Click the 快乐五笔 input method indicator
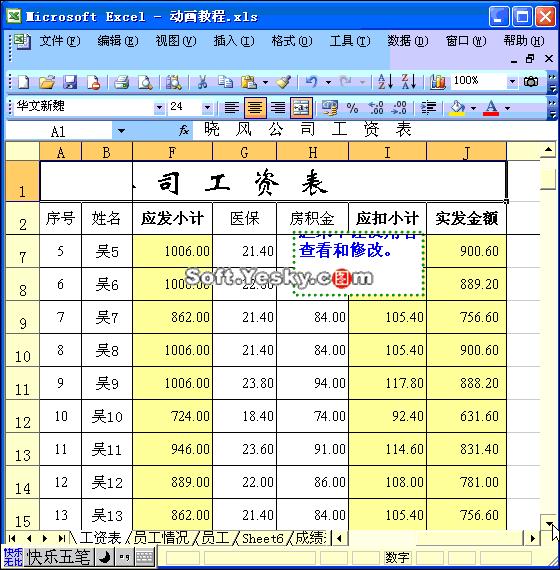This screenshot has width=560, height=570. [58, 557]
